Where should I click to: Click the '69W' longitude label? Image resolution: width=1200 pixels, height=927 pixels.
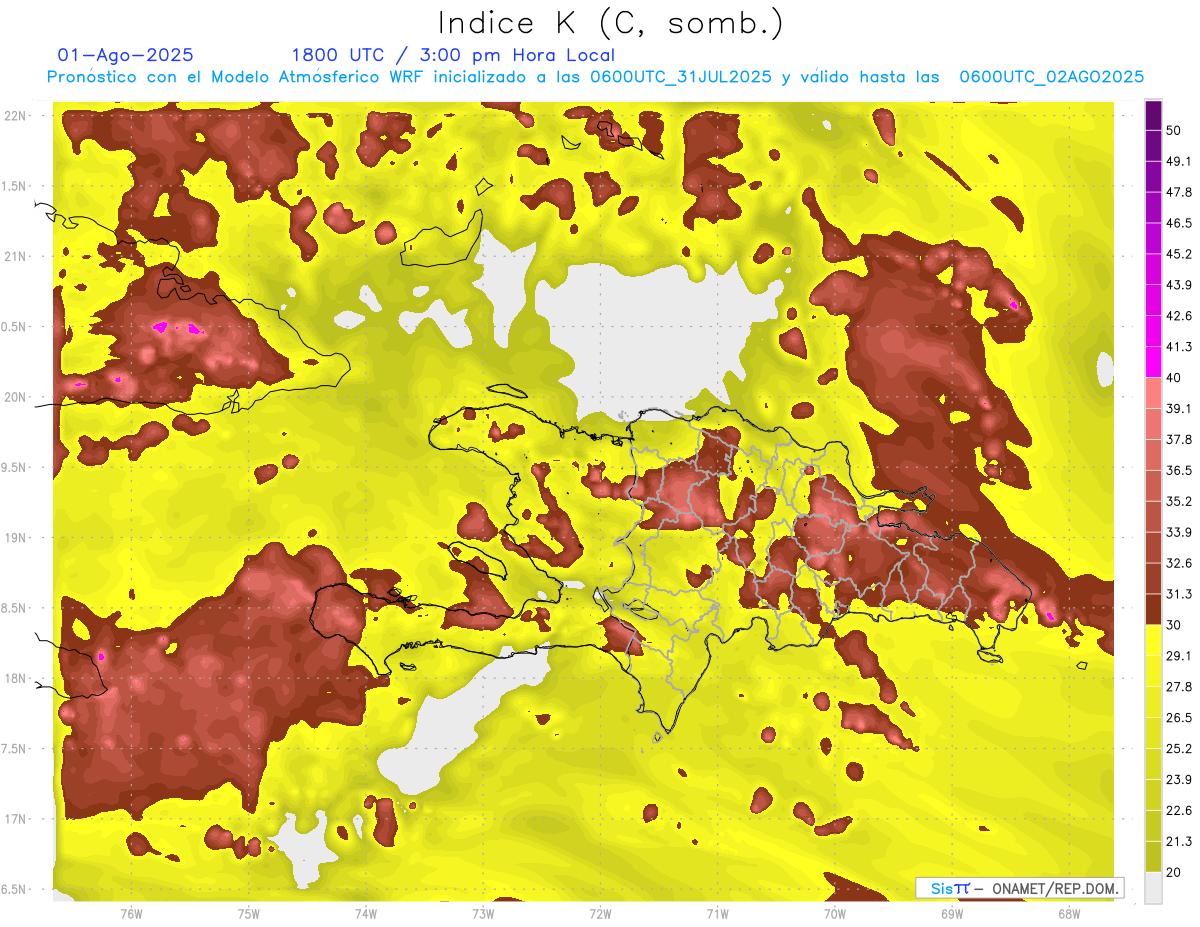point(952,913)
